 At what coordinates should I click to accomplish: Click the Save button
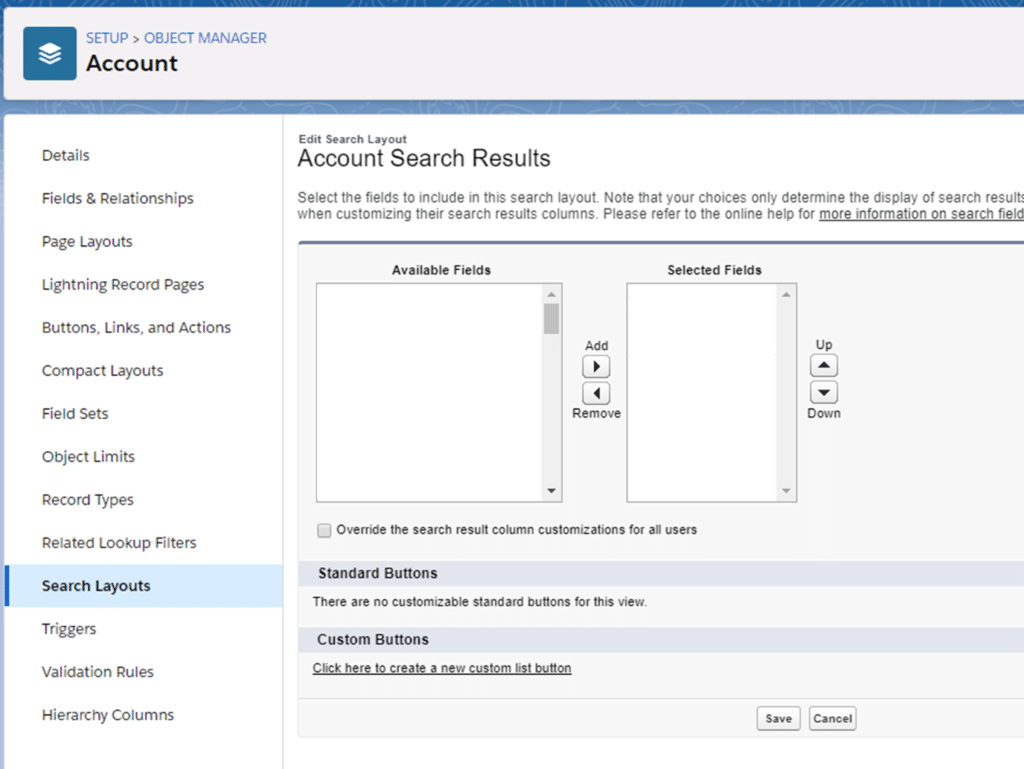coord(778,719)
